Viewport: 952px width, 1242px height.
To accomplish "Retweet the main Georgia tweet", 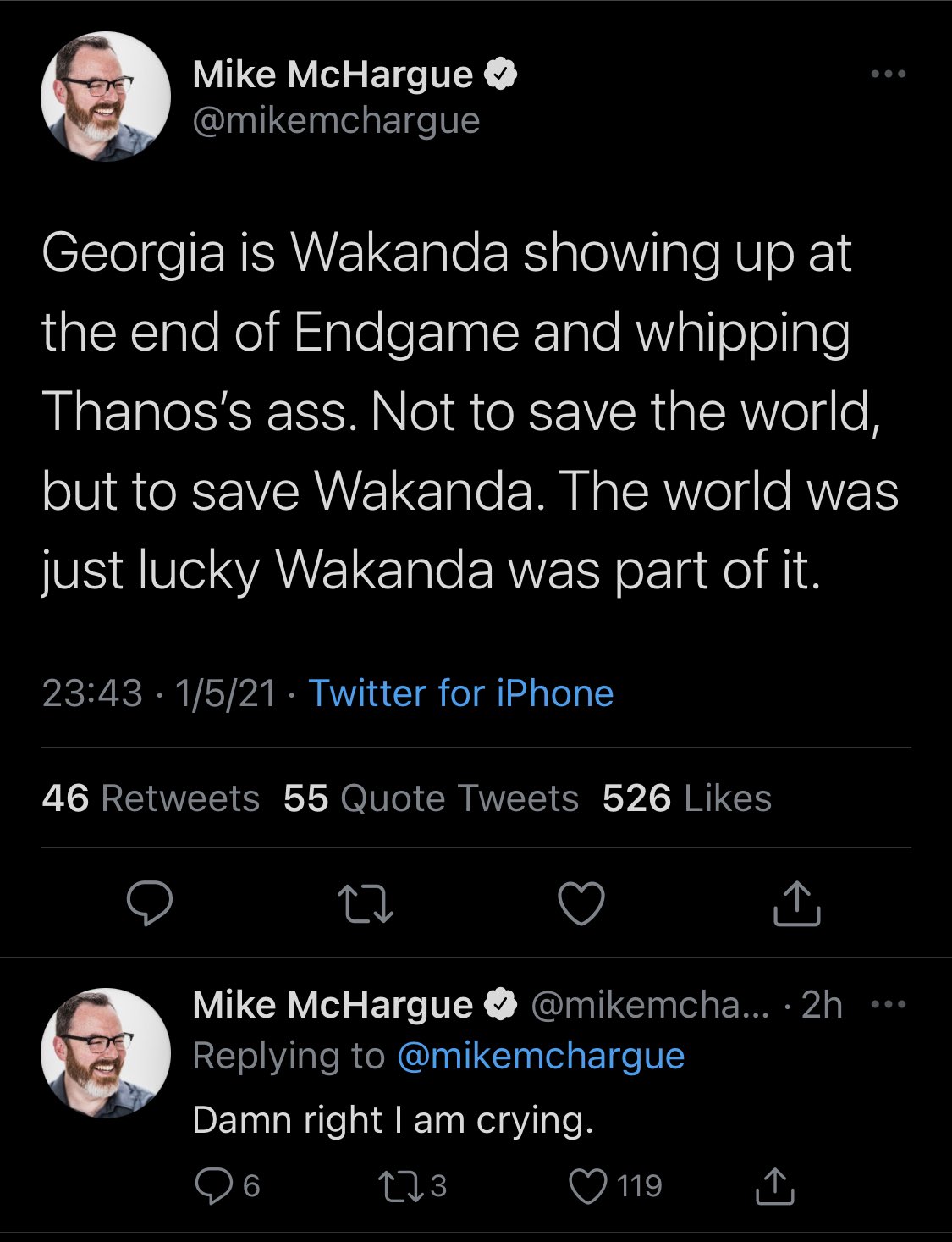I will (x=365, y=903).
